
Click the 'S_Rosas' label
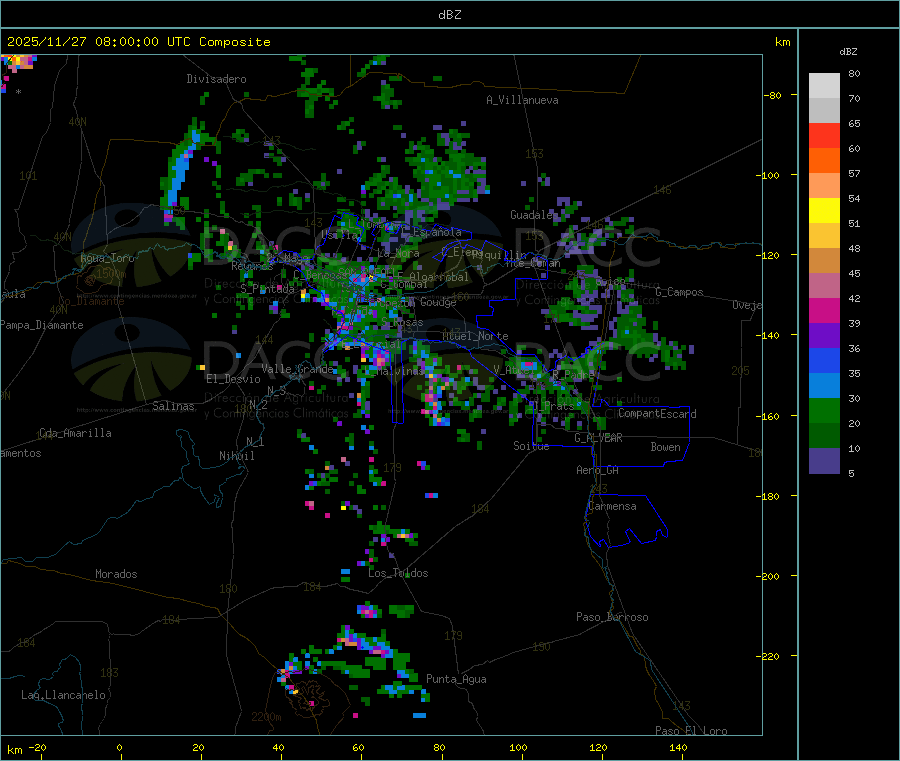tap(402, 323)
